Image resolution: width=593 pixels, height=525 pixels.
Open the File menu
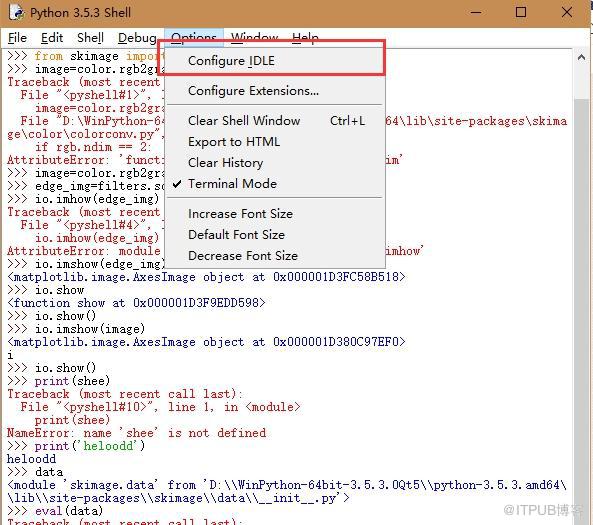coord(17,38)
